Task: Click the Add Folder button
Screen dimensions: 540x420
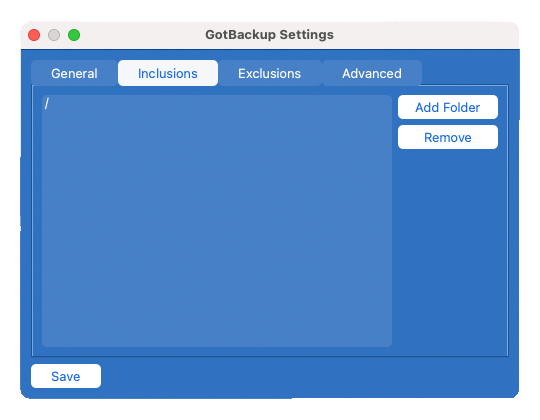Action: (x=448, y=107)
